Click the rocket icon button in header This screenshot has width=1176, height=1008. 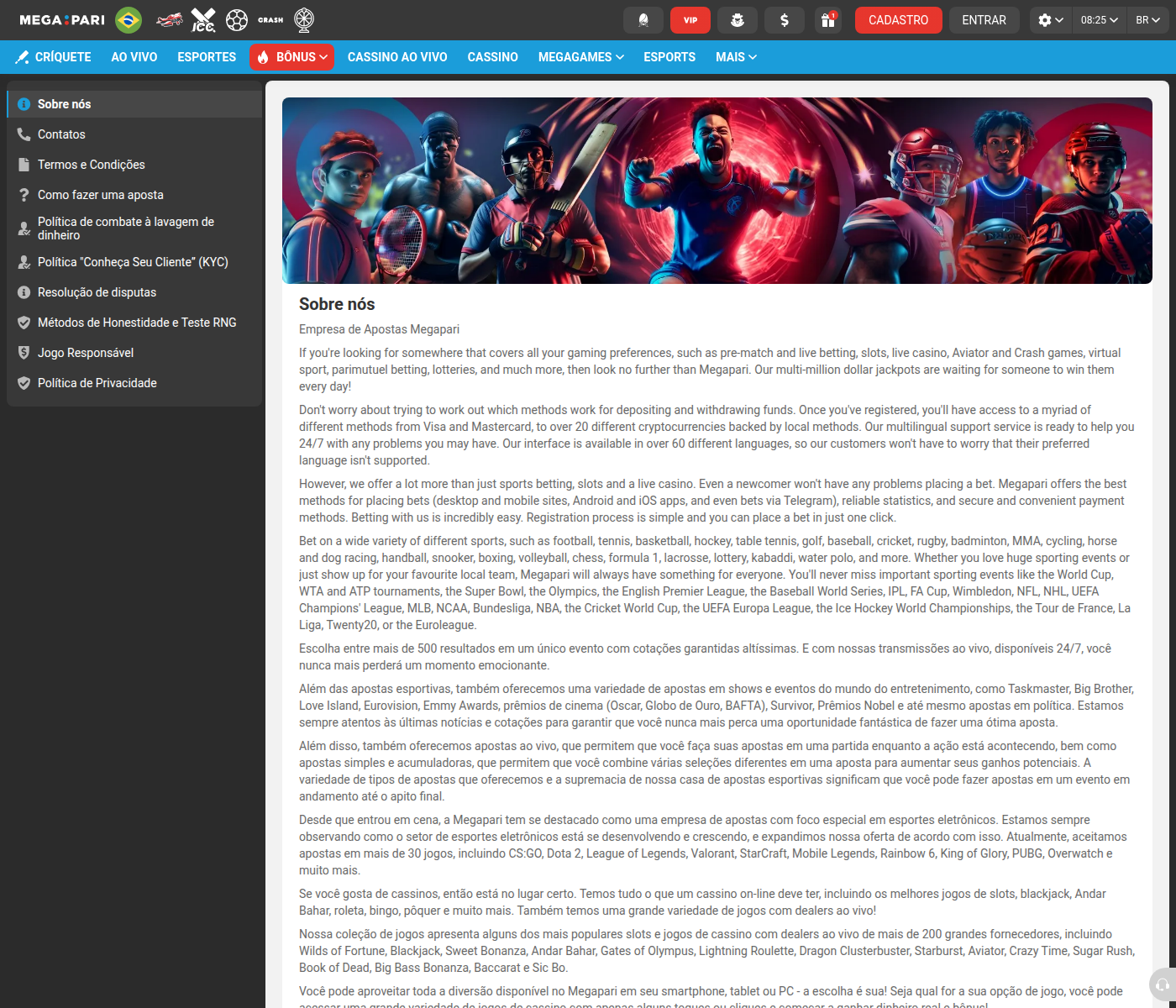tap(643, 20)
